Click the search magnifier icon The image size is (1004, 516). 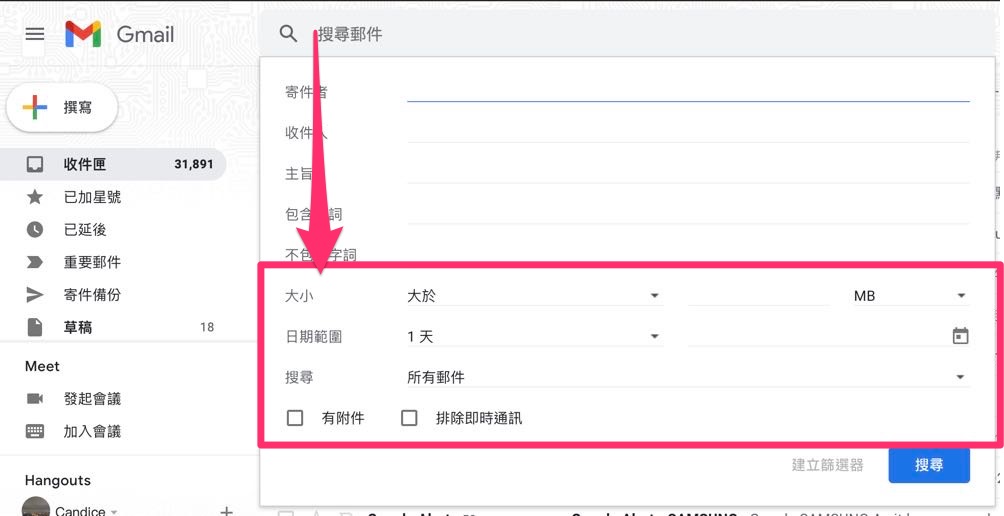tap(289, 34)
